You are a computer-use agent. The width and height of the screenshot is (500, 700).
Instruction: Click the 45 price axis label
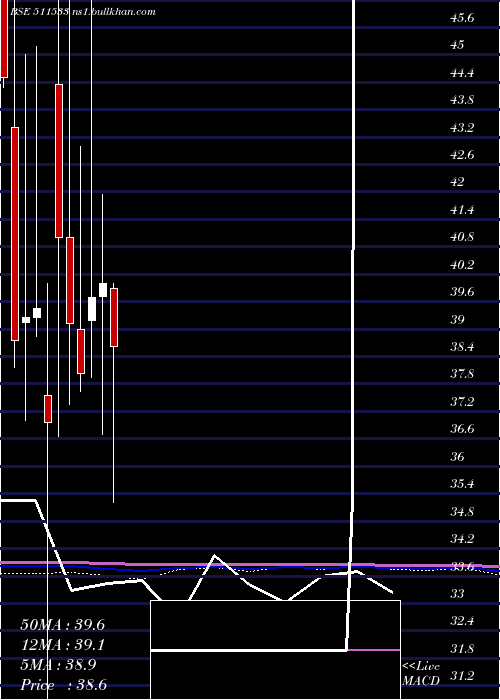coord(458,45)
